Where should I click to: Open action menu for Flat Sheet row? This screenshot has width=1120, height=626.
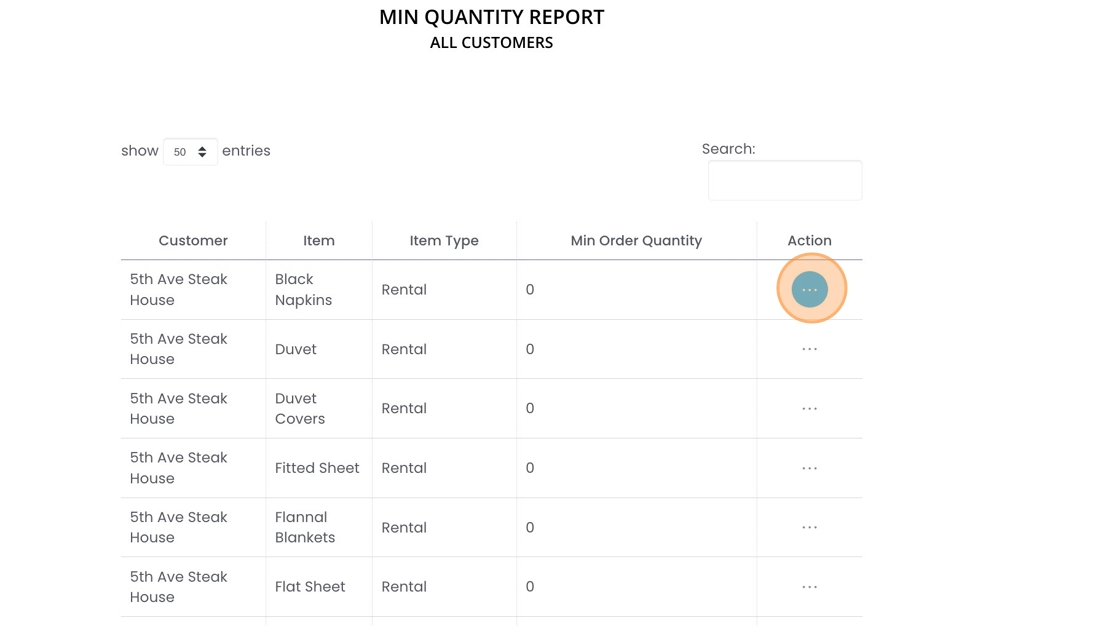tap(810, 587)
